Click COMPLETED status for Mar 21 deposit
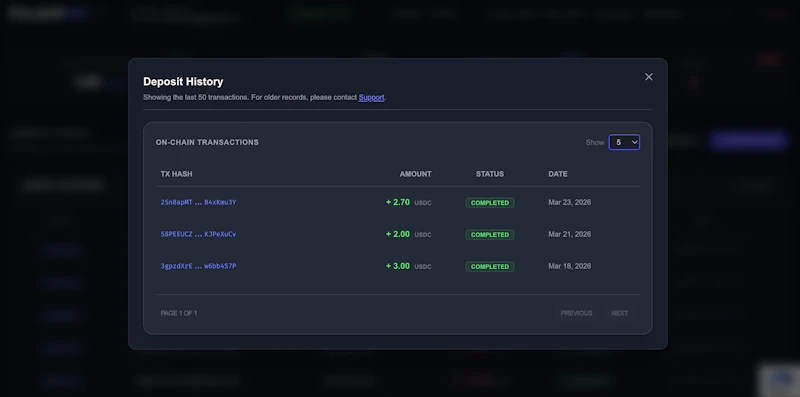 click(490, 235)
